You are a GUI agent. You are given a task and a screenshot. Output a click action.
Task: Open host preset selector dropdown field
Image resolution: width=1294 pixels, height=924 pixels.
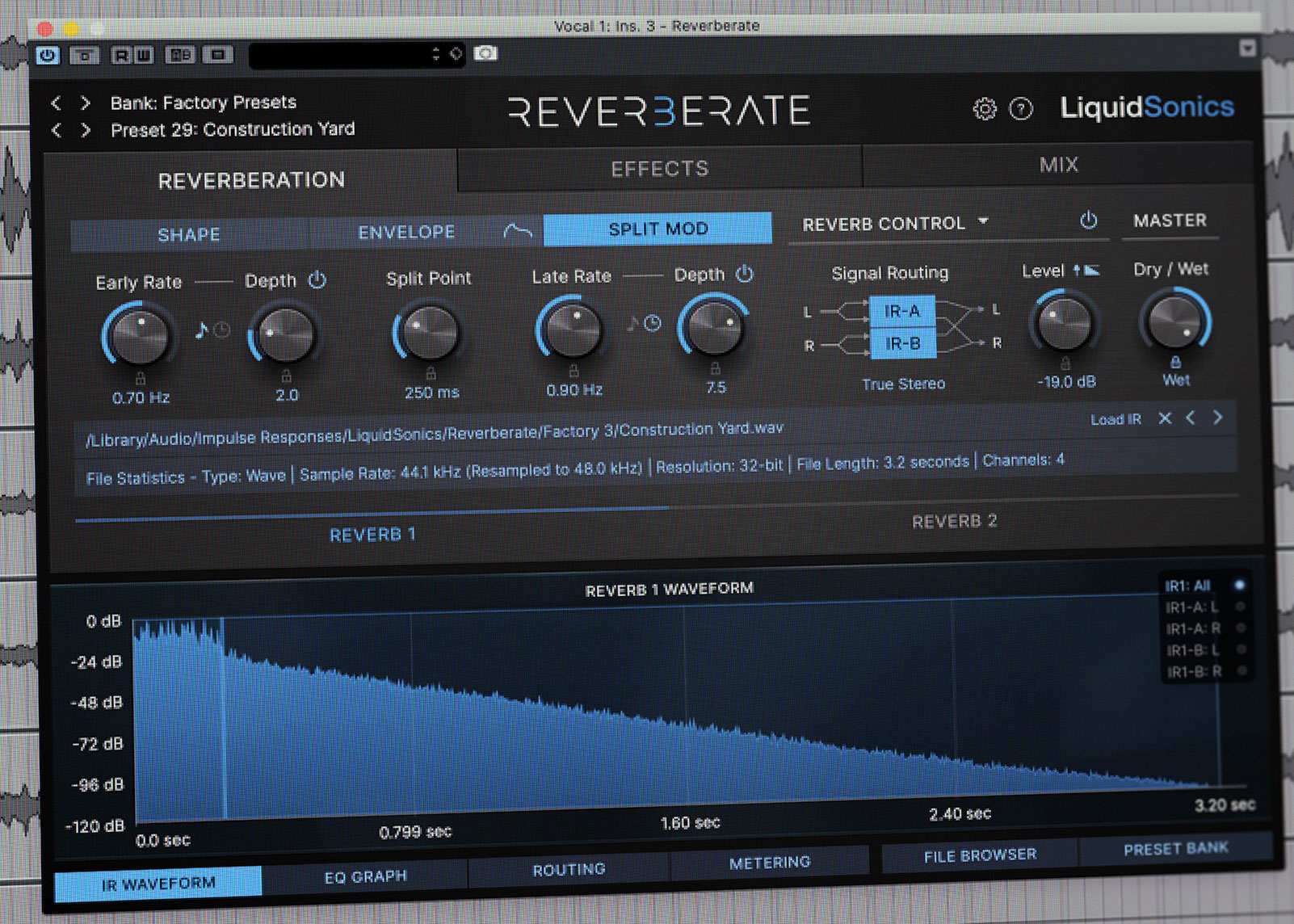[x=355, y=54]
